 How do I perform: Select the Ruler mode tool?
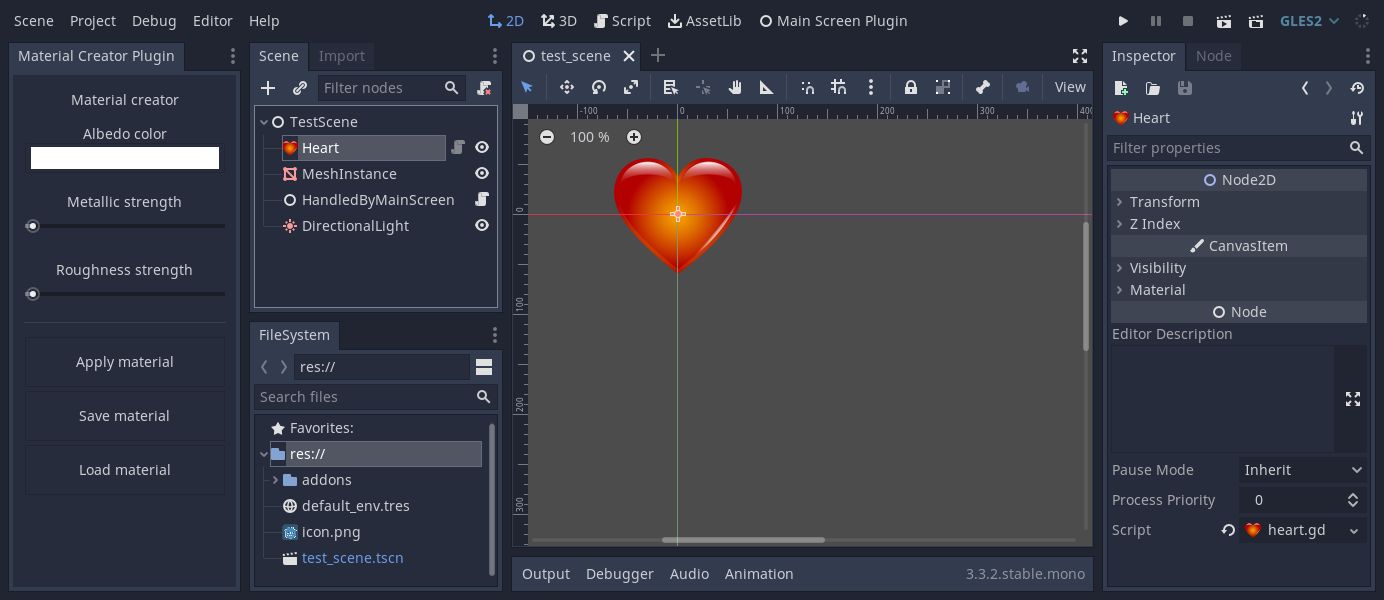point(767,87)
